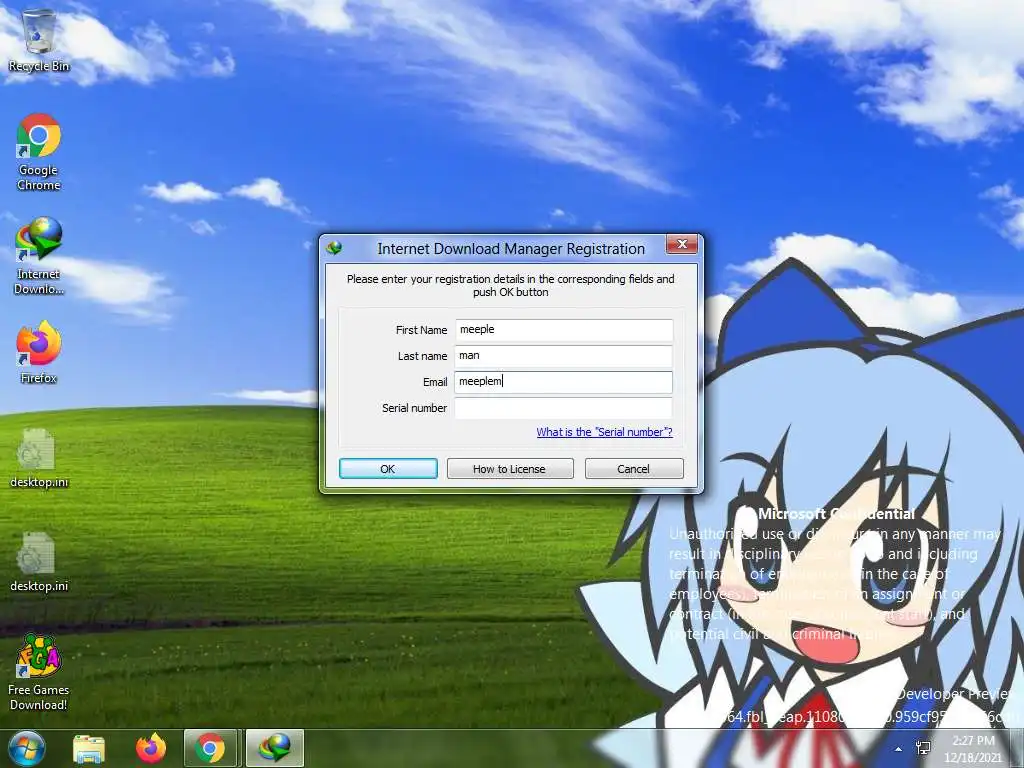The width and height of the screenshot is (1024, 768).
Task: Focus the Email input field
Action: point(564,382)
